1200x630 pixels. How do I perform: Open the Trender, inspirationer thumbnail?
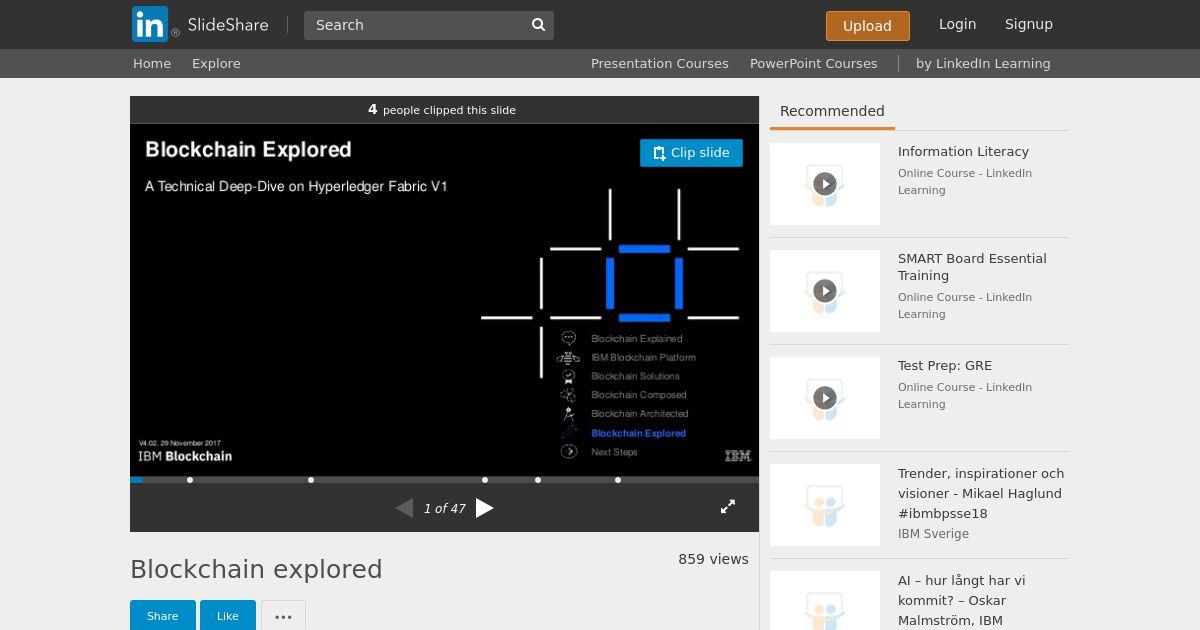point(825,505)
